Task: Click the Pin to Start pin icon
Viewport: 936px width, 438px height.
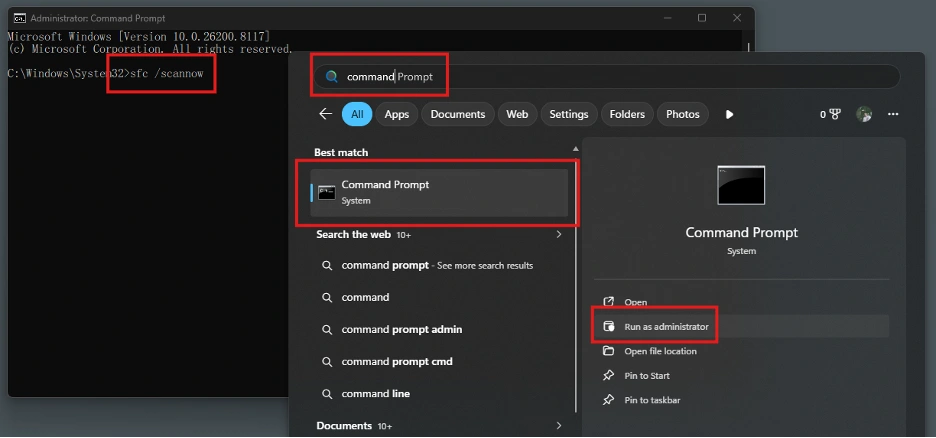Action: [x=608, y=375]
